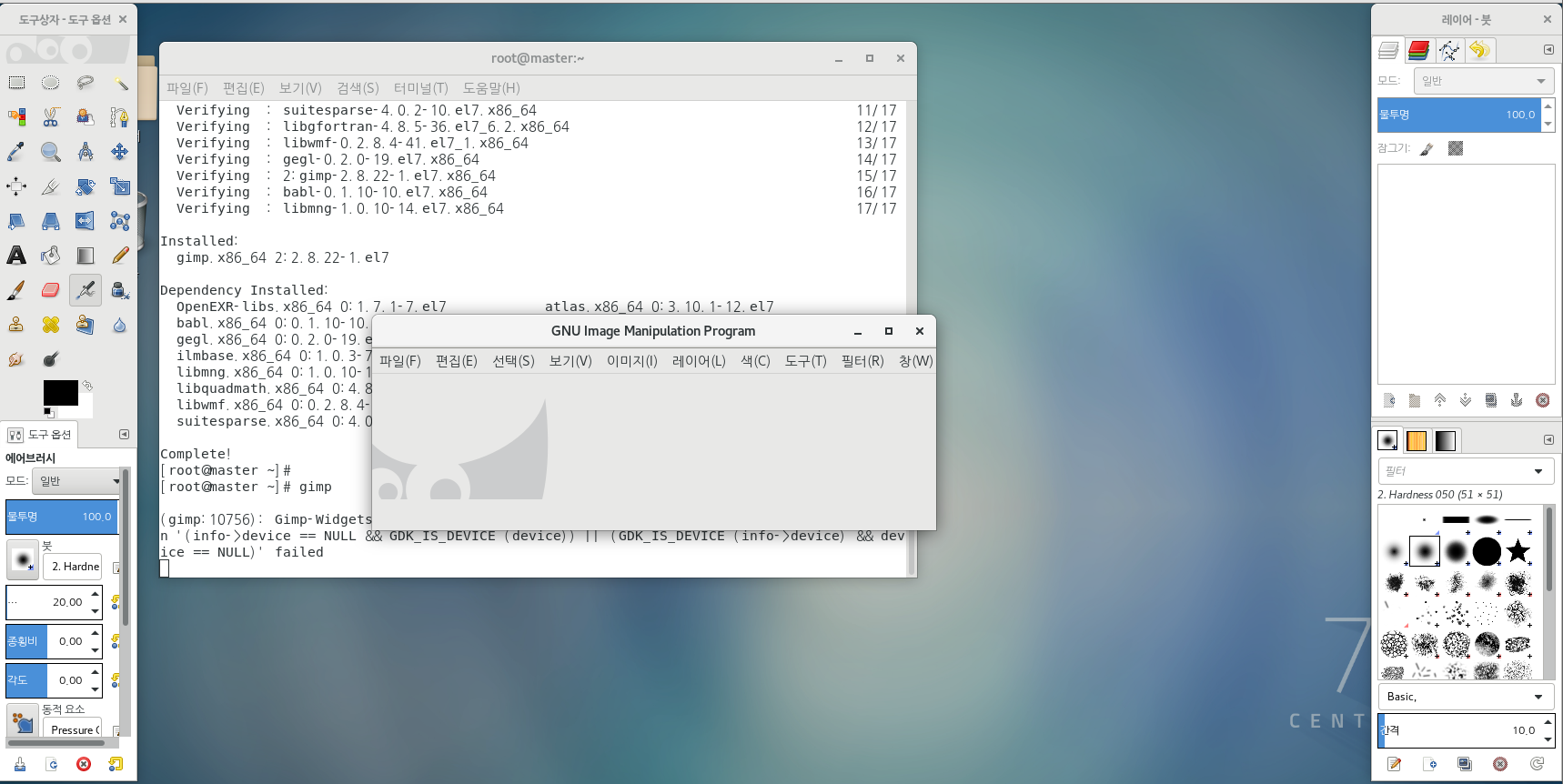
Task: Open the layers dock tab configure menu
Action: [1548, 50]
